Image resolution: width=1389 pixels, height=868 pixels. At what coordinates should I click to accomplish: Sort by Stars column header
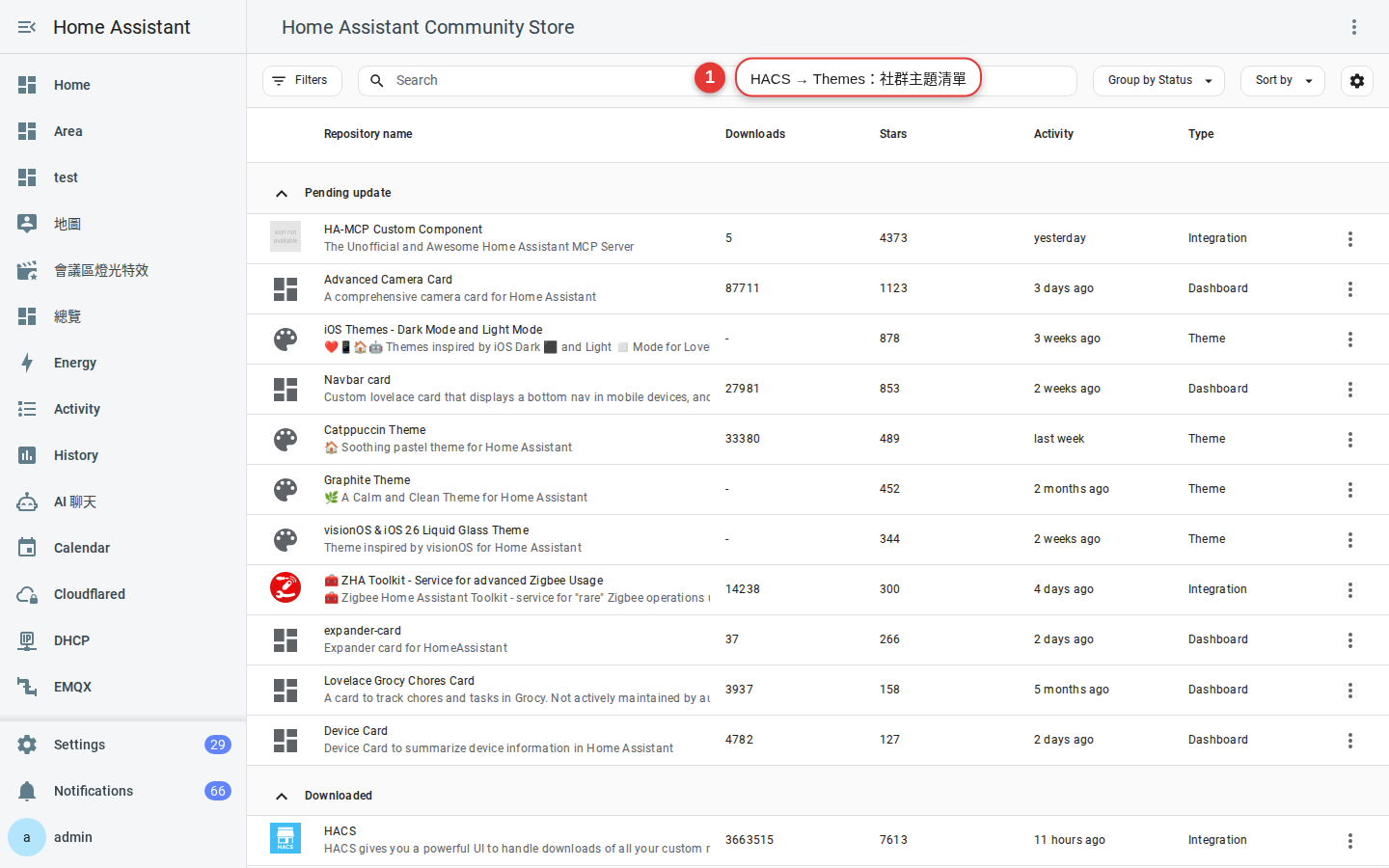click(x=893, y=134)
